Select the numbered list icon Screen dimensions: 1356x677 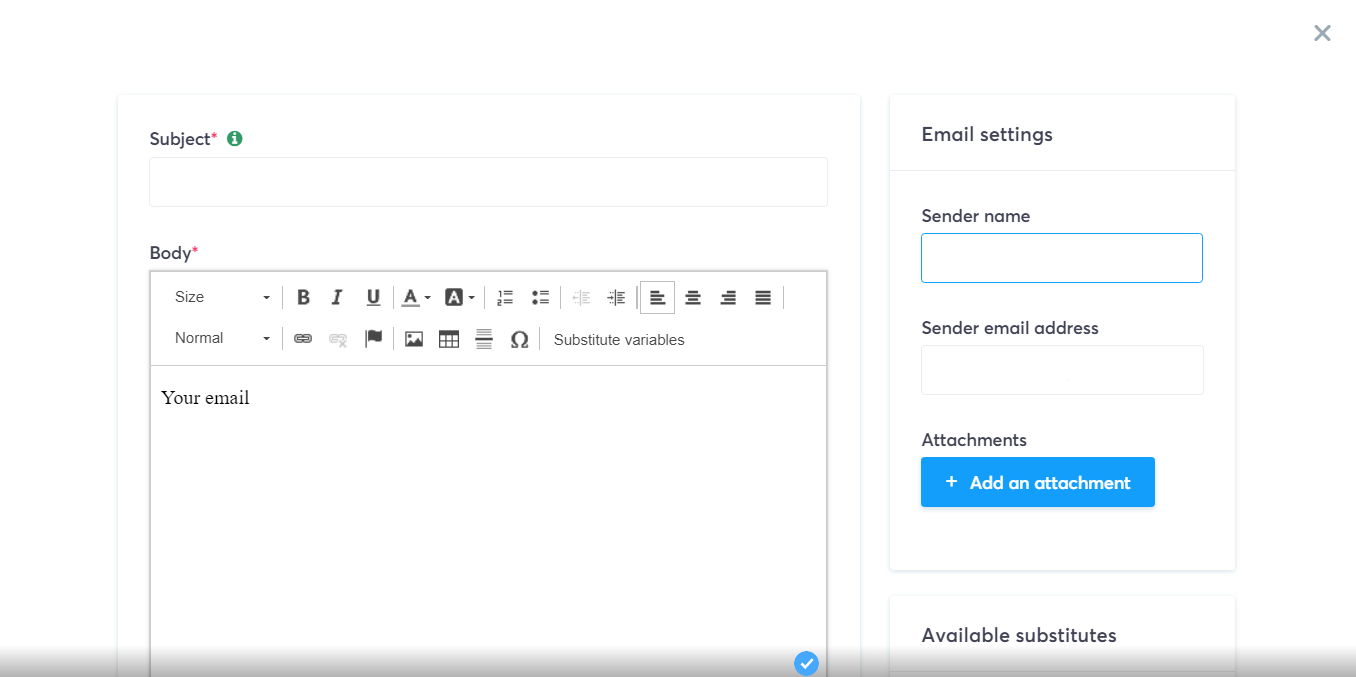point(504,297)
